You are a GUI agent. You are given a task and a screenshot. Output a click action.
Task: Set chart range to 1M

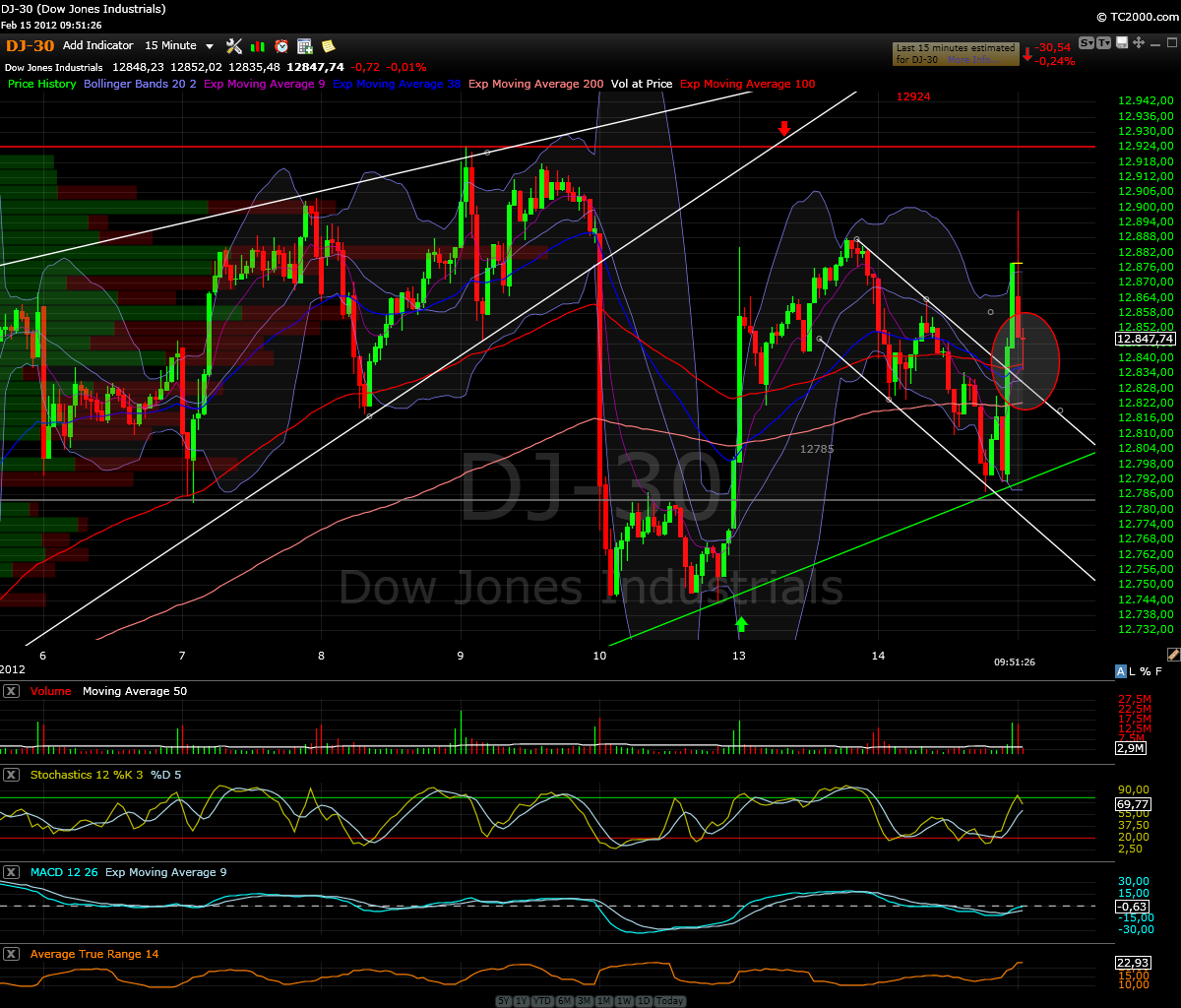click(x=604, y=1001)
